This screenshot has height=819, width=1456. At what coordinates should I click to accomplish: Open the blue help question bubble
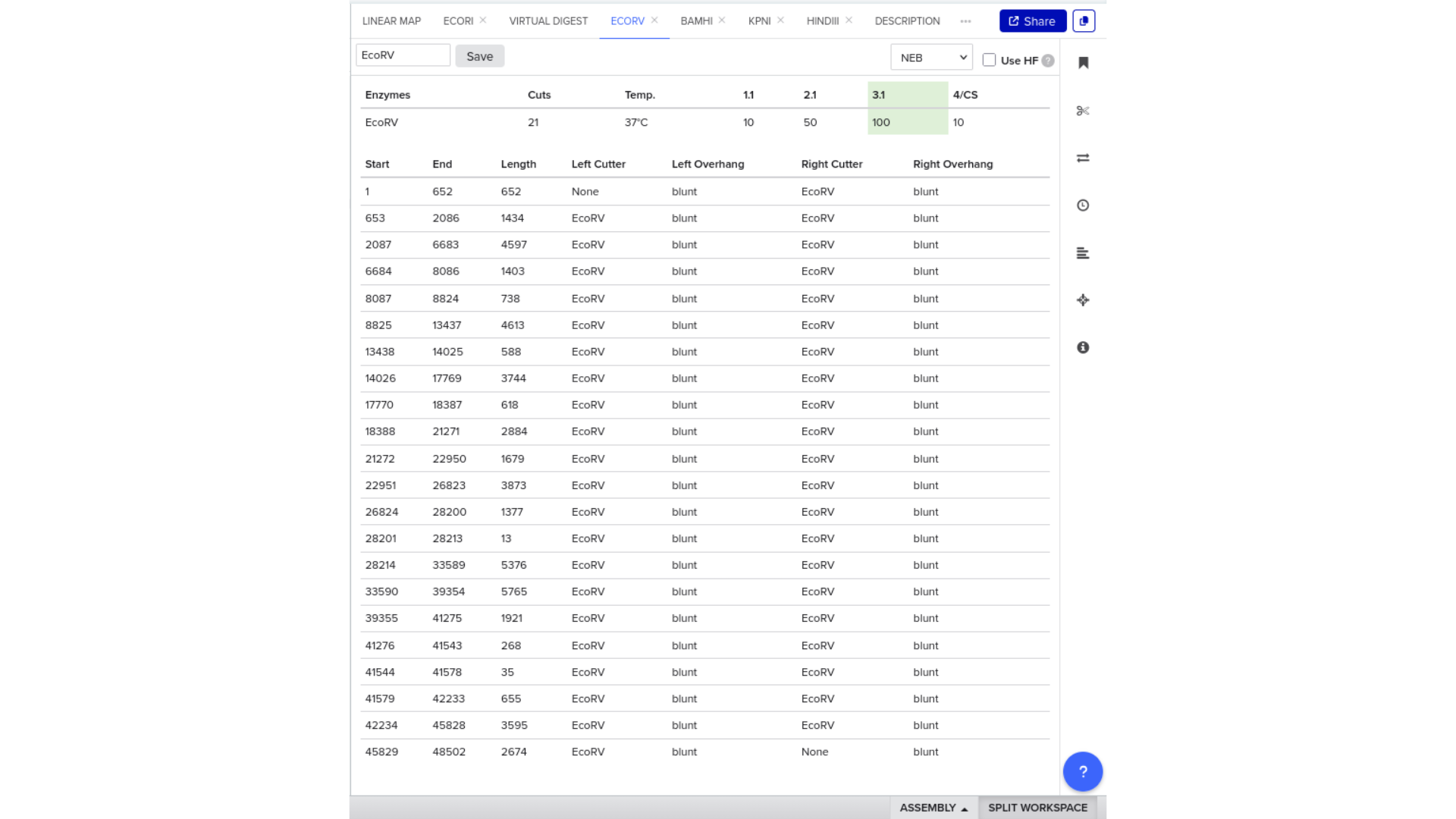pos(1082,771)
